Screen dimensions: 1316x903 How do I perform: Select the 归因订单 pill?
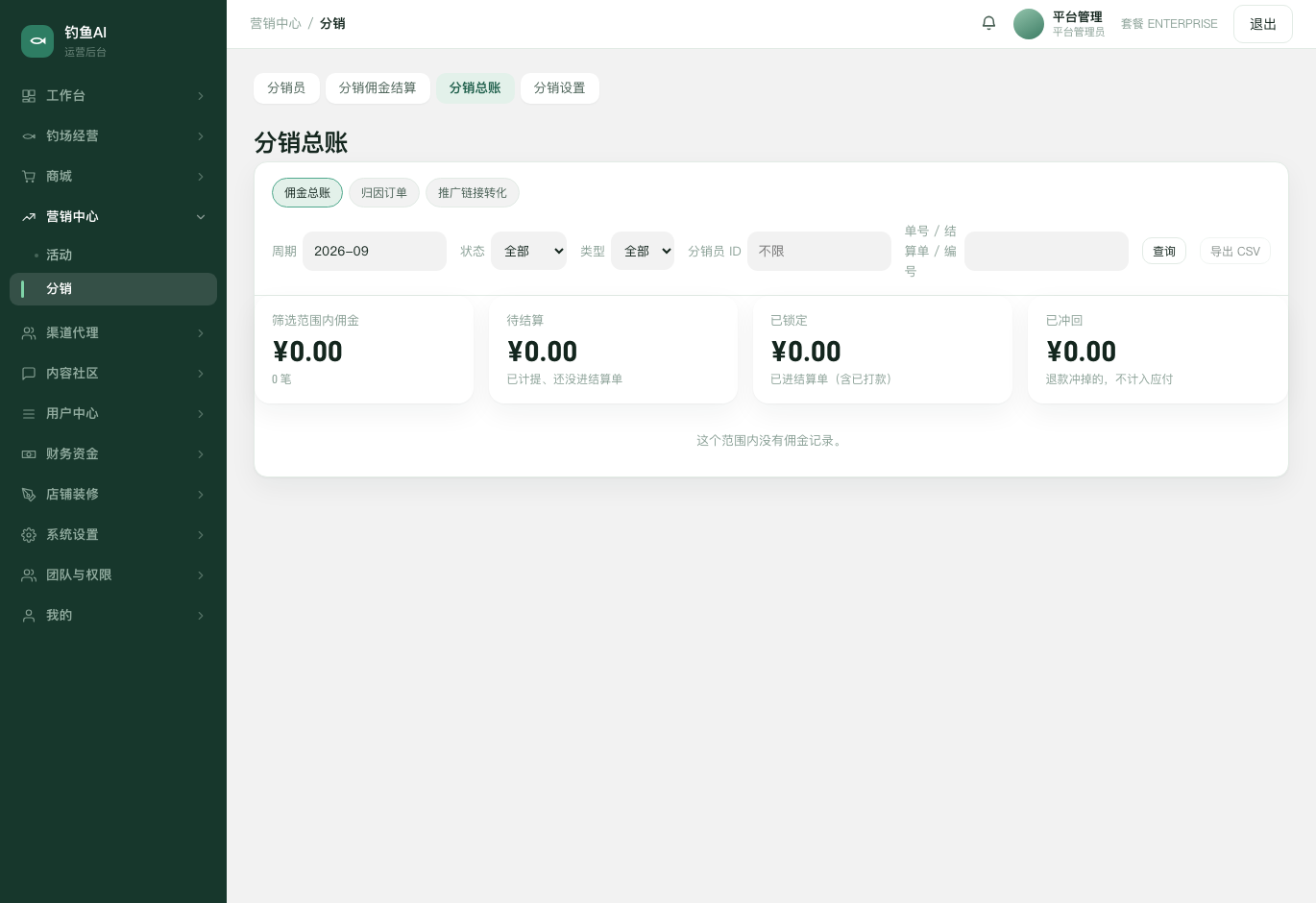(384, 193)
